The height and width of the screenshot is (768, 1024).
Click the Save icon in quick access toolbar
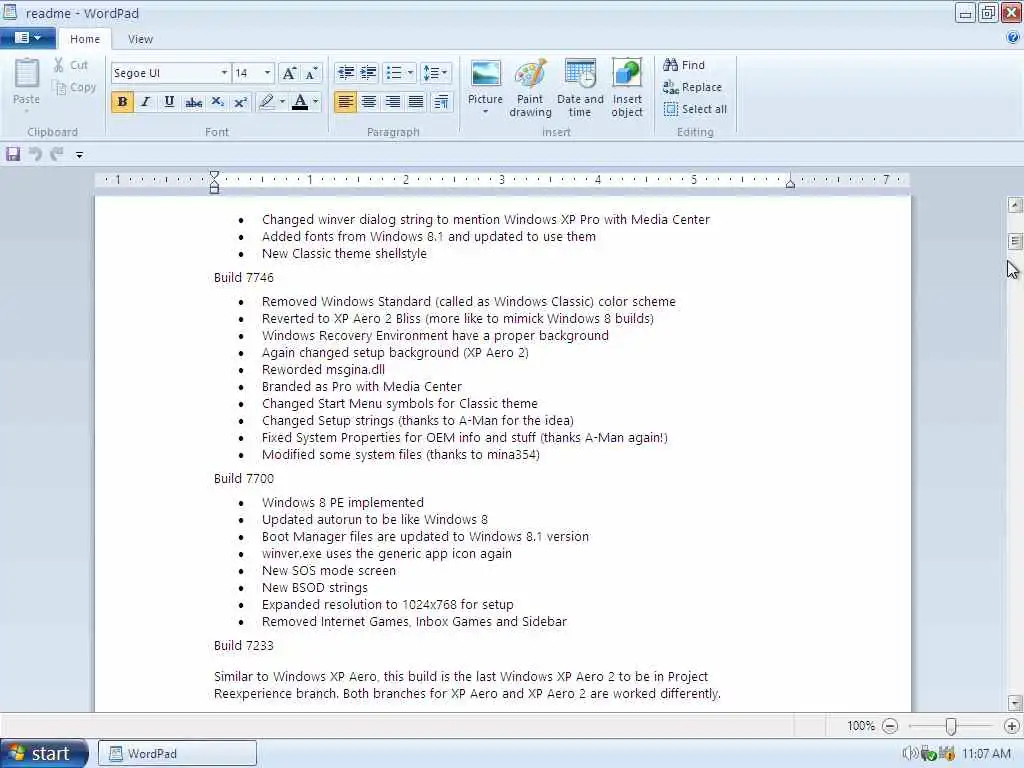(x=13, y=154)
